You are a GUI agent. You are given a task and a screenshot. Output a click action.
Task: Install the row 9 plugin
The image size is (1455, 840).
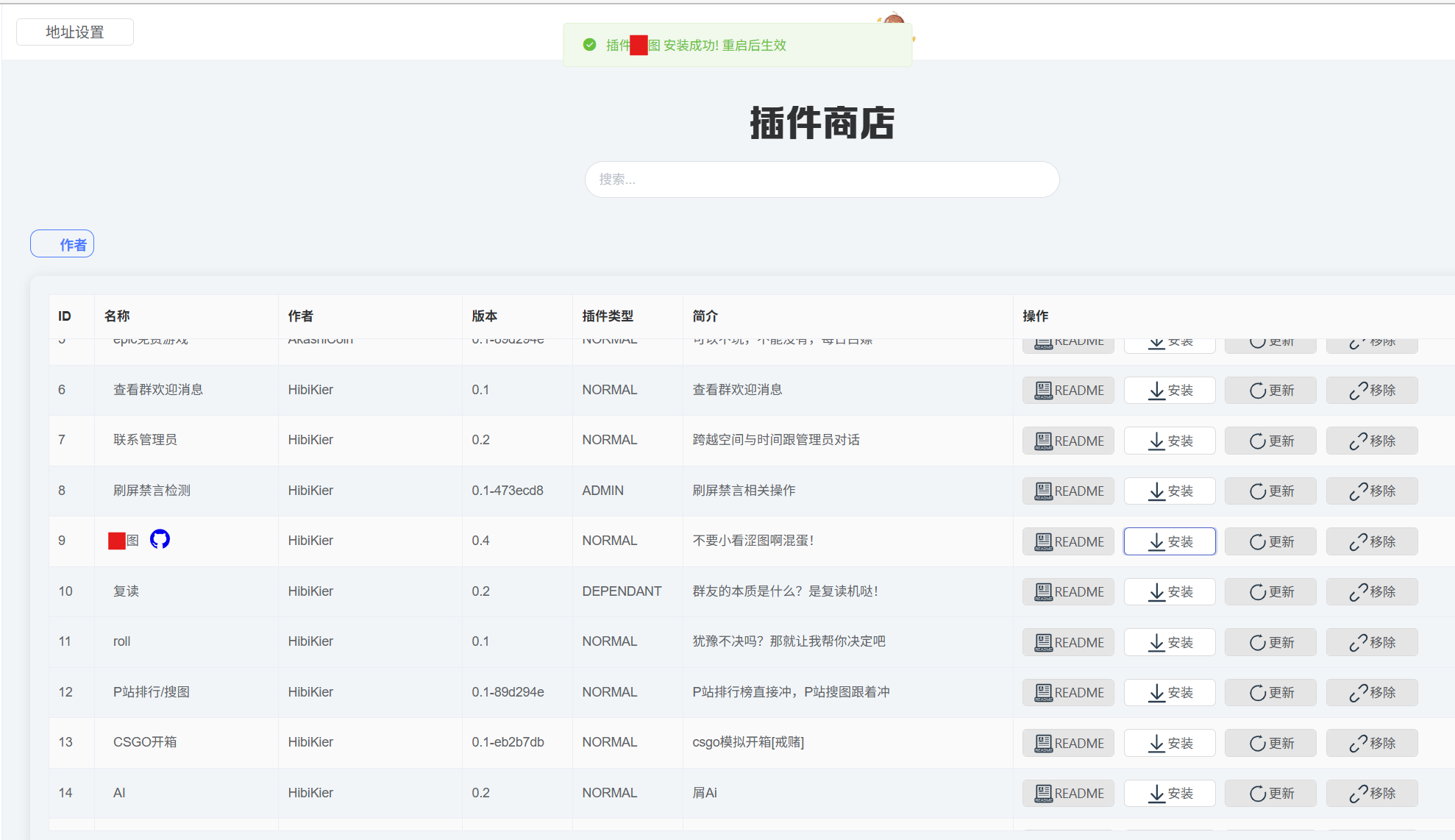1170,541
